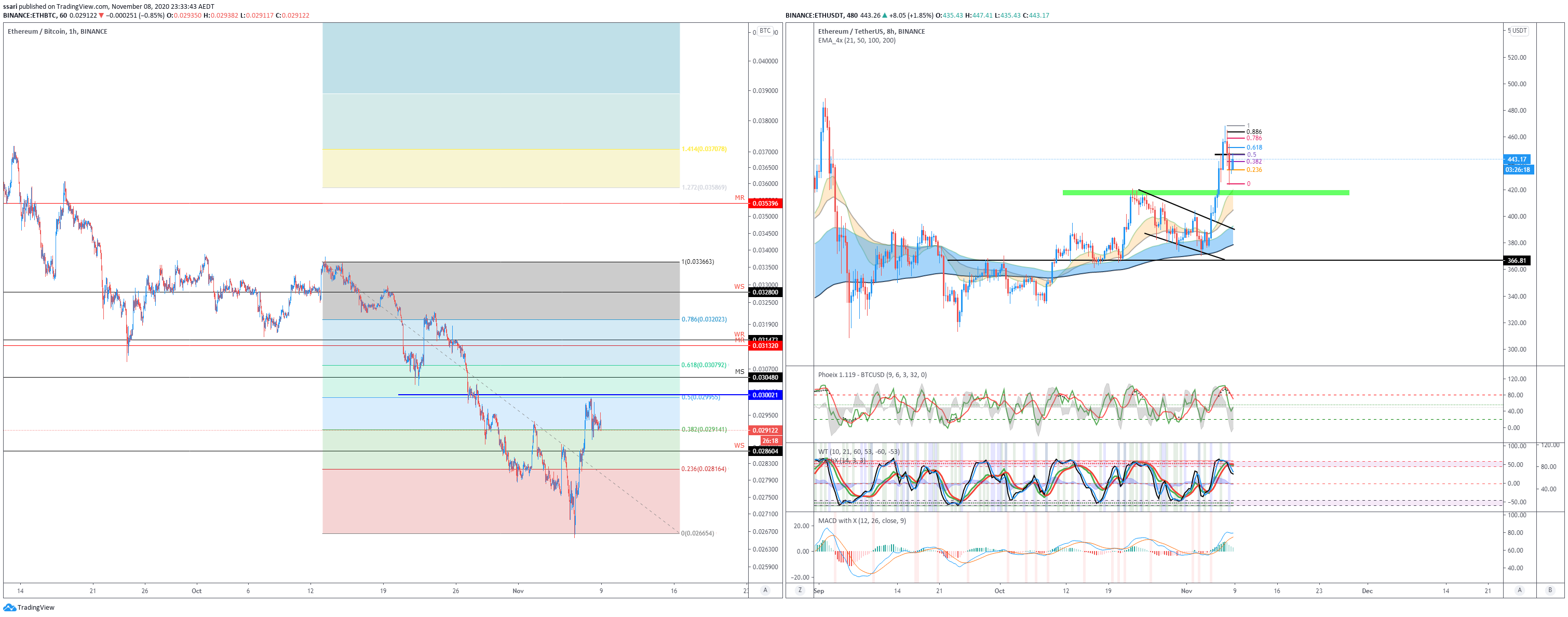This screenshot has width=1568, height=617.
Task: Click the 'B' scale button on the ETHUSDT chart
Action: [1550, 590]
